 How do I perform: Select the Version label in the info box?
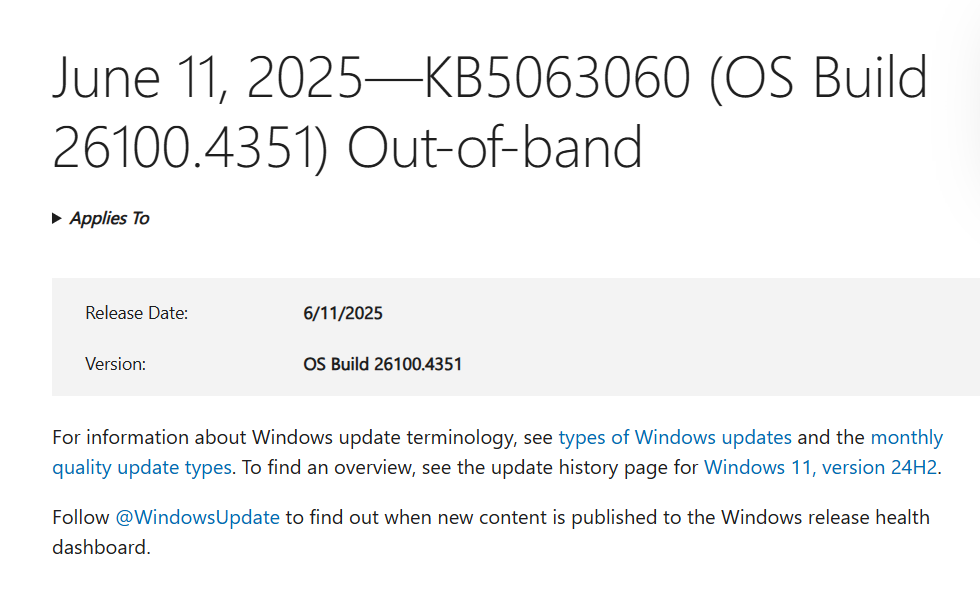115,364
